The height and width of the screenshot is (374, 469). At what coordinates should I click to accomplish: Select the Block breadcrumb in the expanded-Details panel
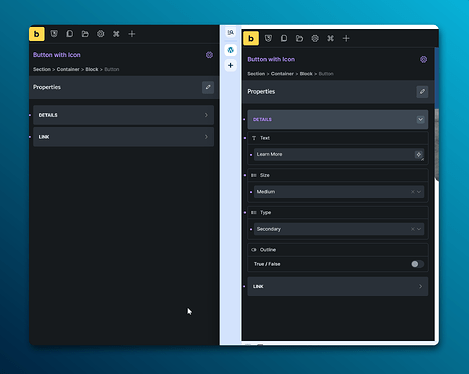(x=306, y=74)
